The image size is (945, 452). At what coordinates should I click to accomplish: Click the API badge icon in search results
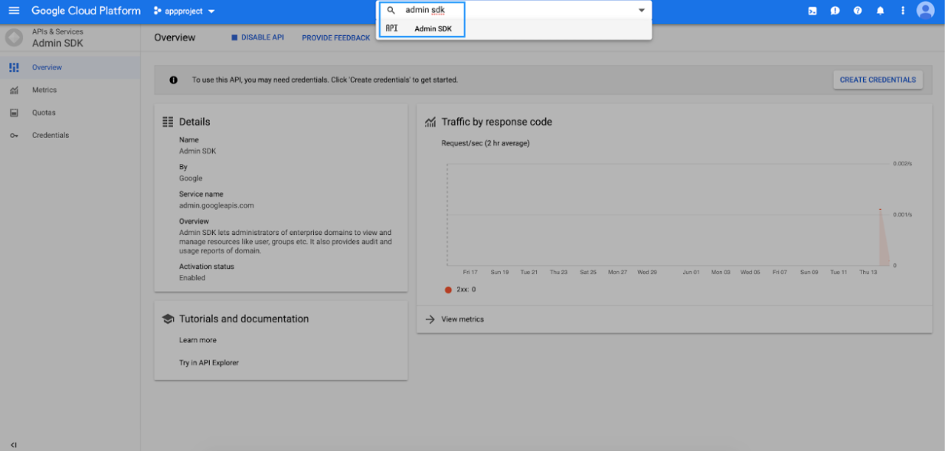point(392,28)
